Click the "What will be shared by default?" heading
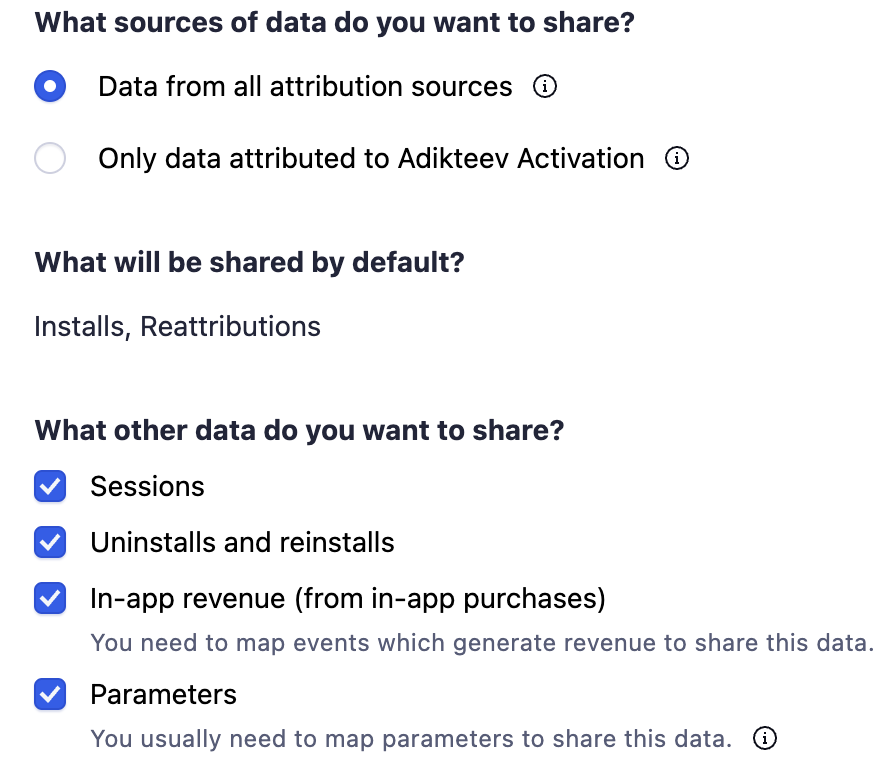888x774 pixels. [249, 263]
